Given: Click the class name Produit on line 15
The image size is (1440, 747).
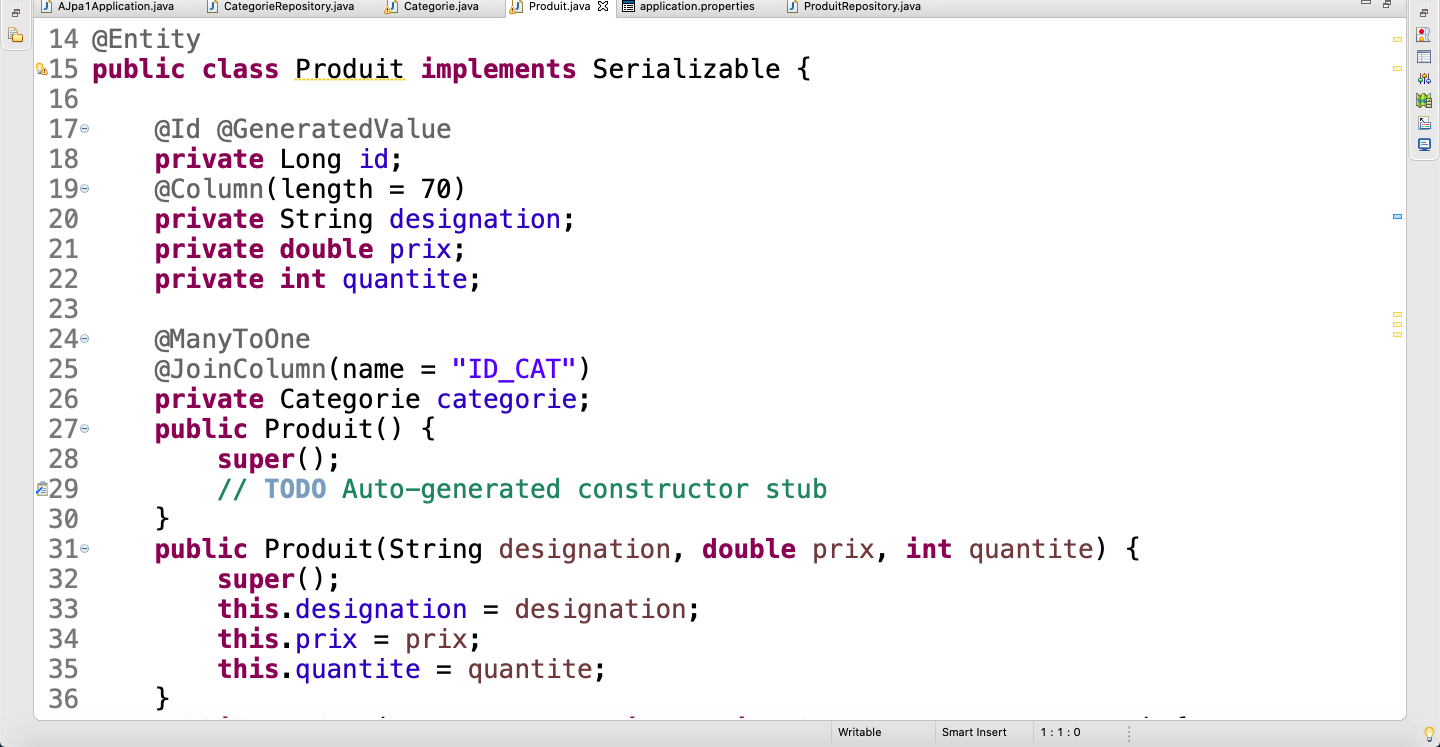Looking at the screenshot, I should pyautogui.click(x=349, y=69).
